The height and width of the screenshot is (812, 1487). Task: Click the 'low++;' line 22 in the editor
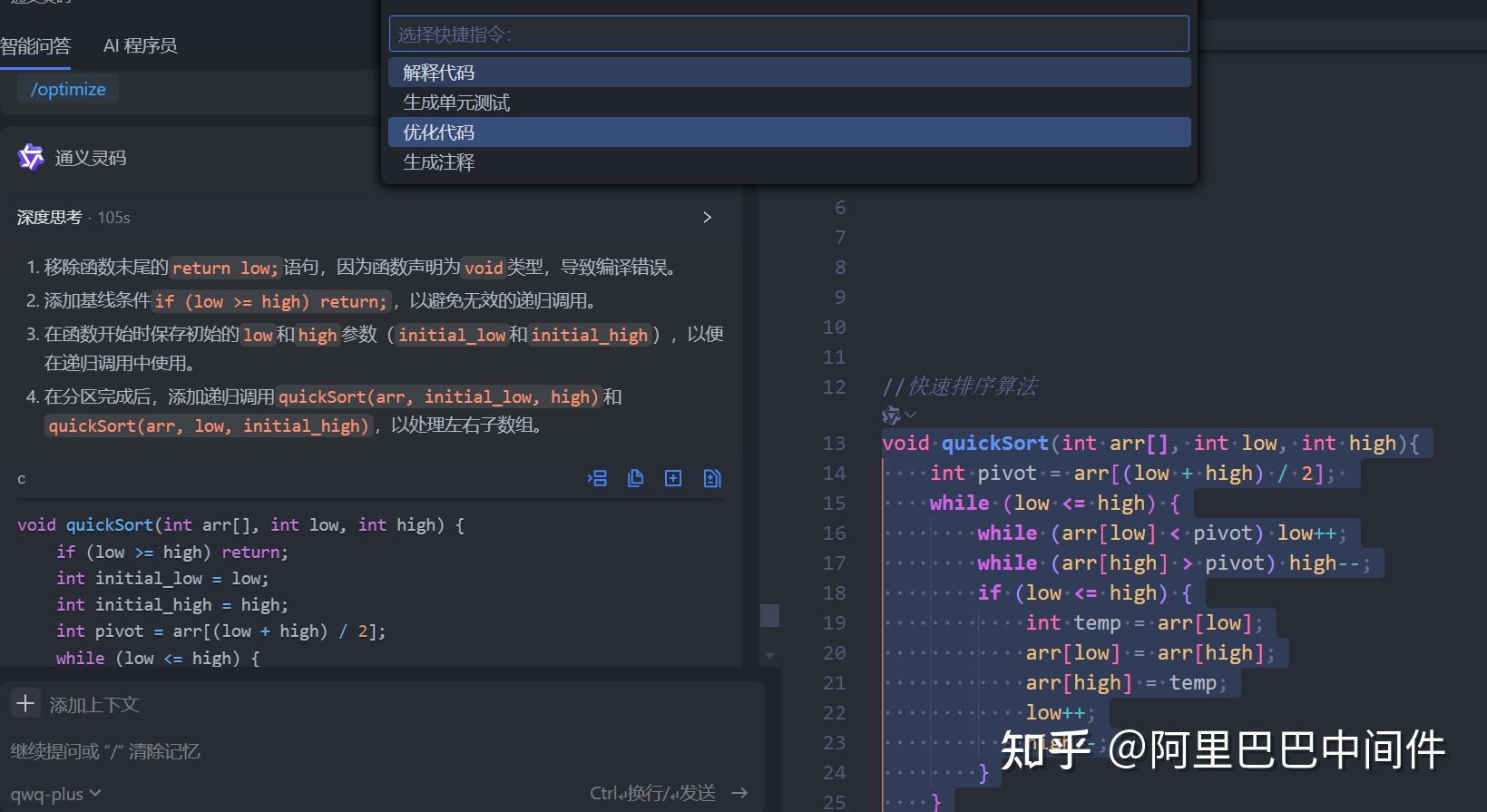click(1061, 713)
